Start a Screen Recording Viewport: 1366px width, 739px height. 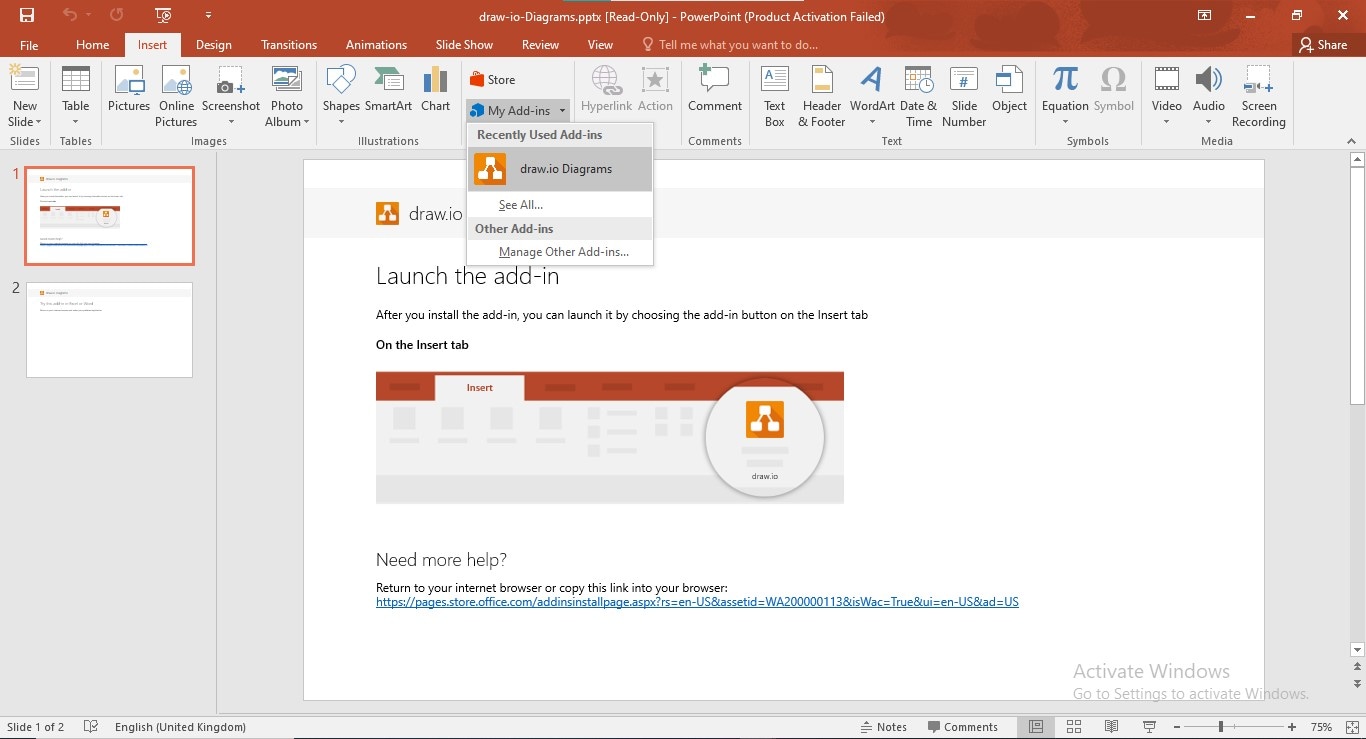pos(1258,96)
